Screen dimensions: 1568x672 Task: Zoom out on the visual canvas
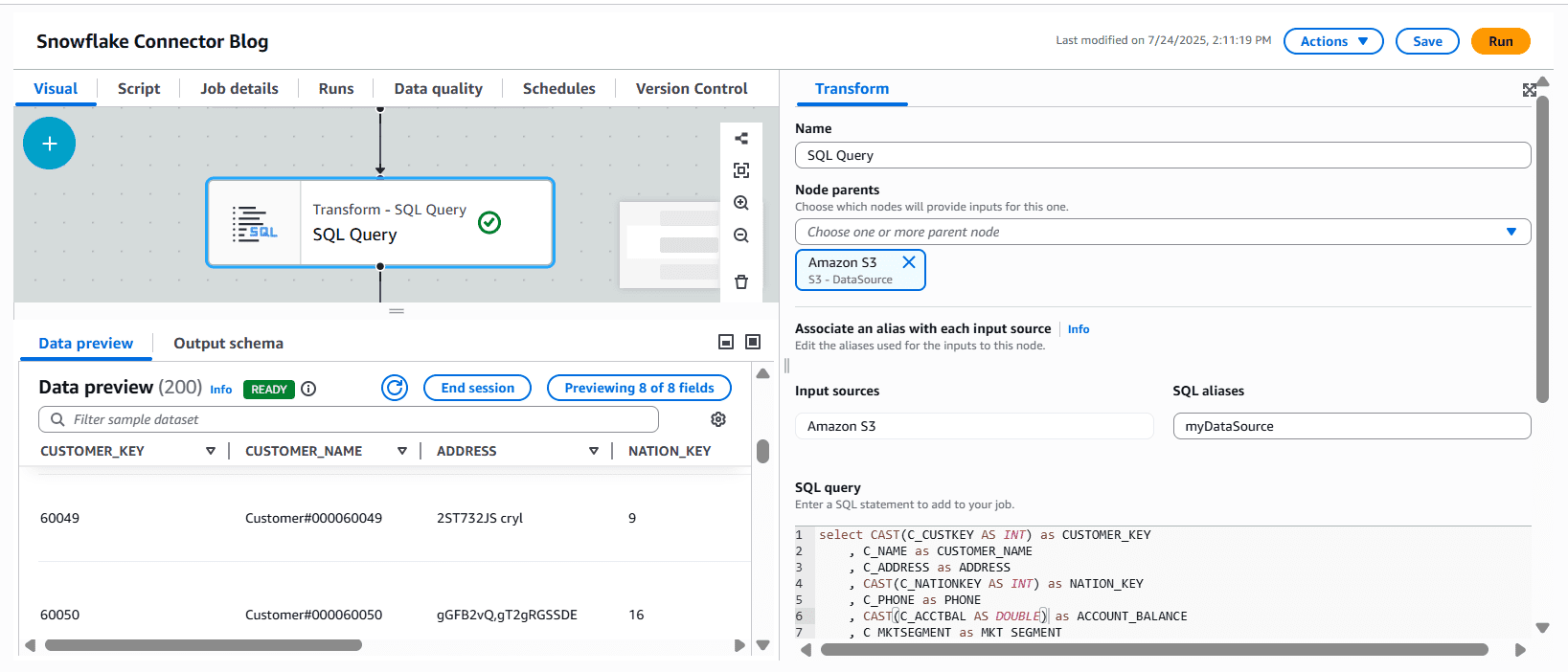[740, 235]
